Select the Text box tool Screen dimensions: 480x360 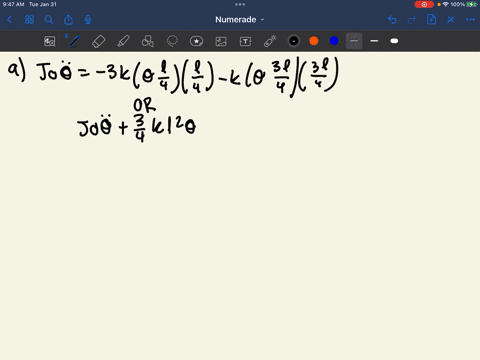coord(245,41)
